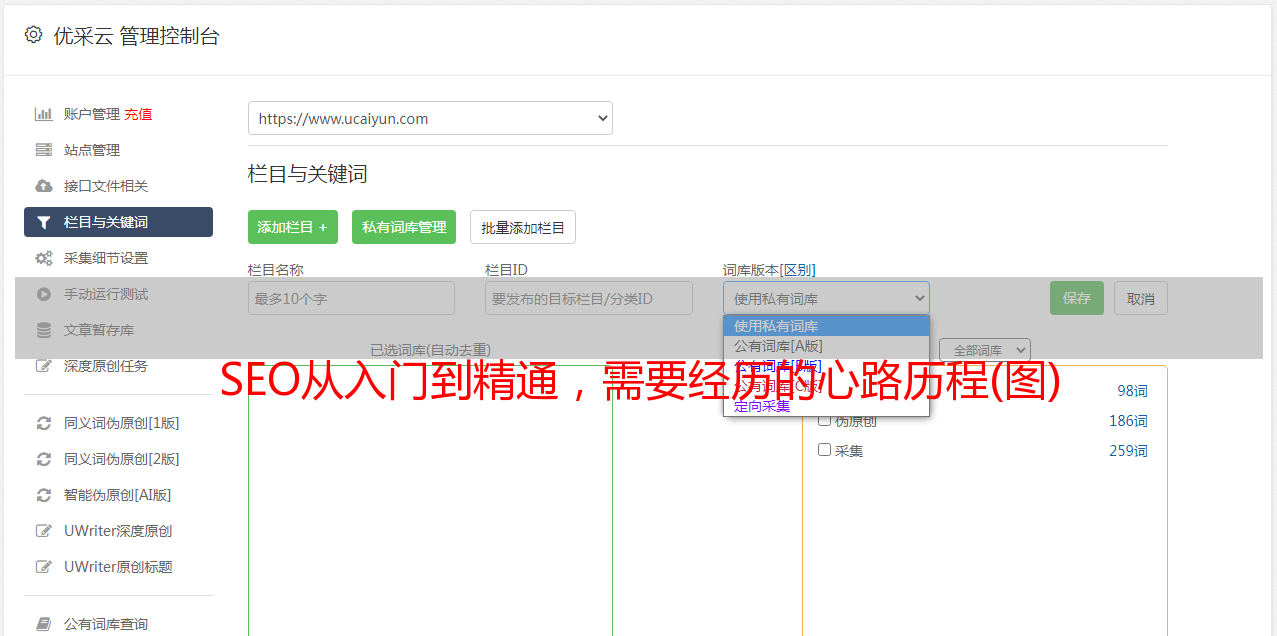Focus the 栏目名称 input field

click(x=351, y=298)
